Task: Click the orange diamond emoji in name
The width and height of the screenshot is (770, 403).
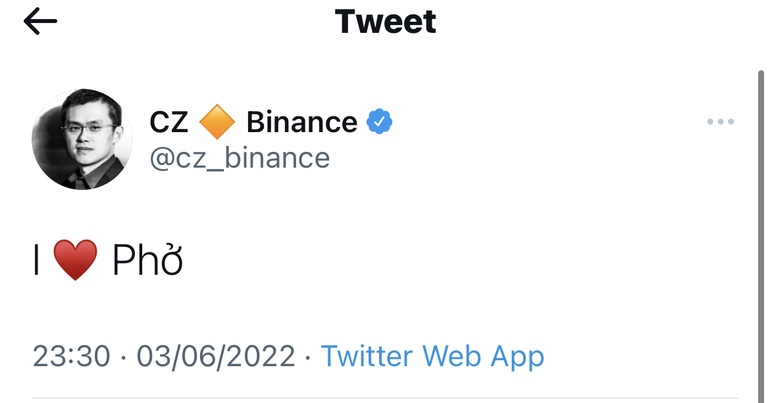Action: click(217, 122)
